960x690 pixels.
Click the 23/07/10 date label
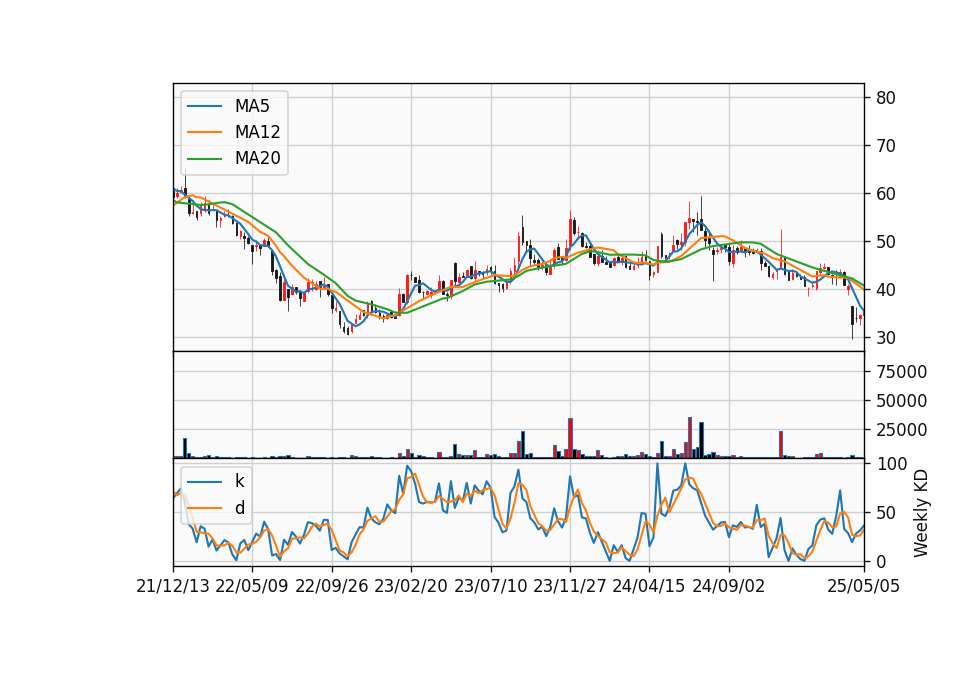coord(490,586)
